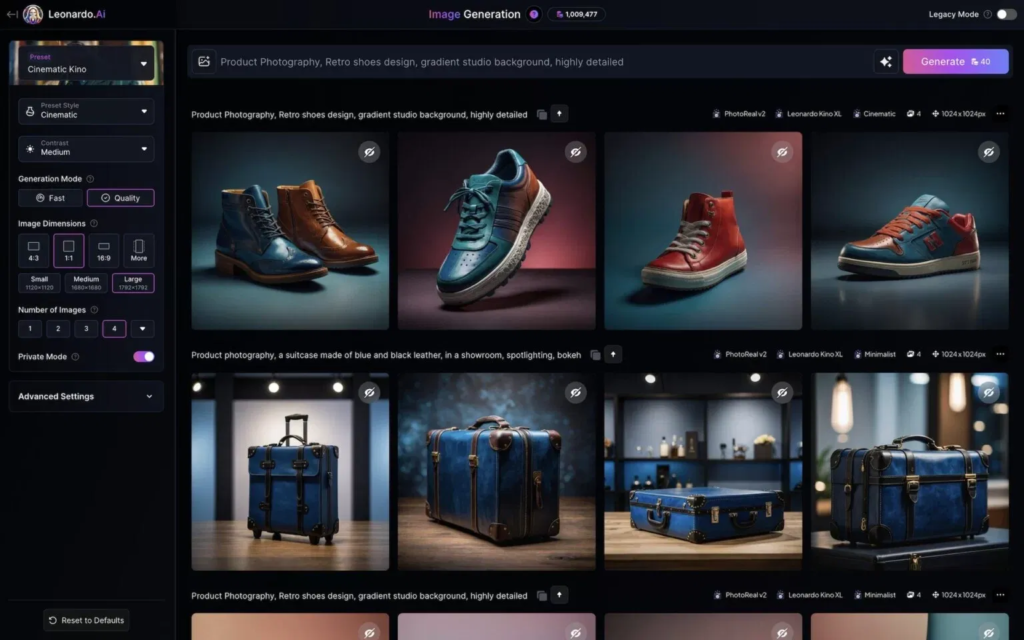Screen dimensions: 1024x640
Task: Expand the Advanced Settings section
Action: [x=86, y=396]
